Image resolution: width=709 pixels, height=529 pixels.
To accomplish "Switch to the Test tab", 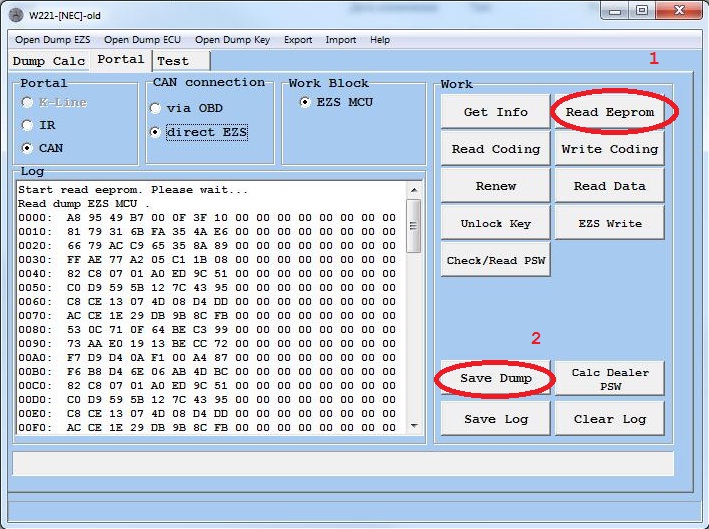I will click(182, 61).
